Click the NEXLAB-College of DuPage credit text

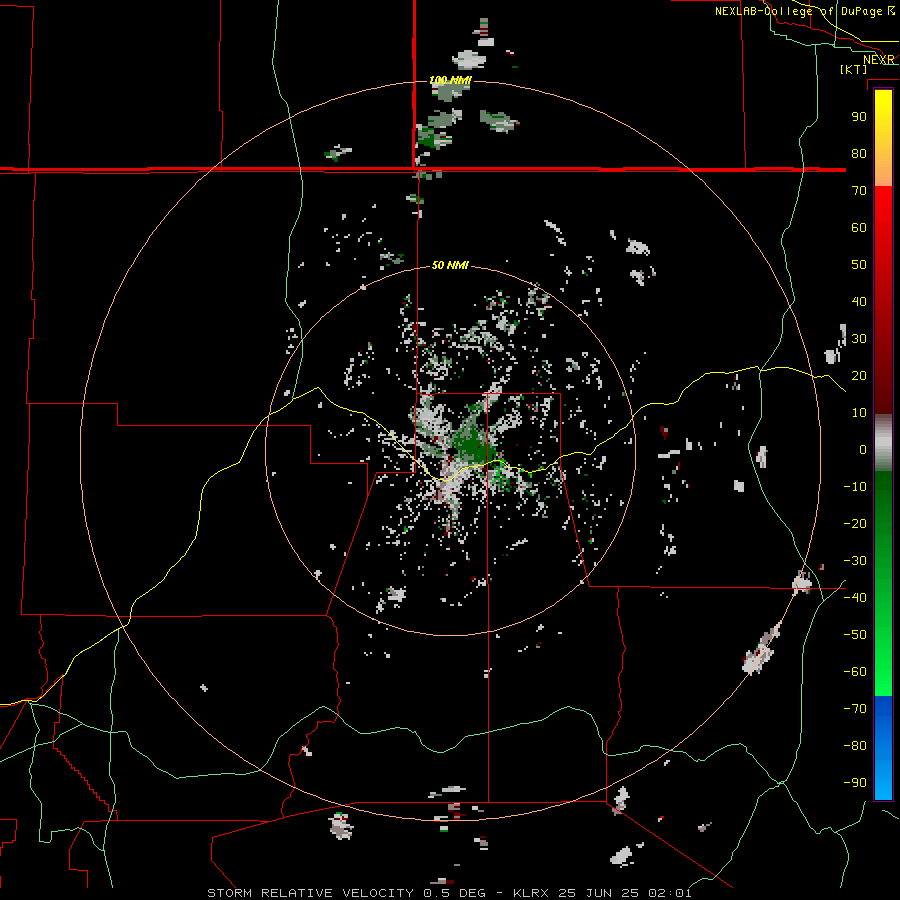click(x=798, y=11)
